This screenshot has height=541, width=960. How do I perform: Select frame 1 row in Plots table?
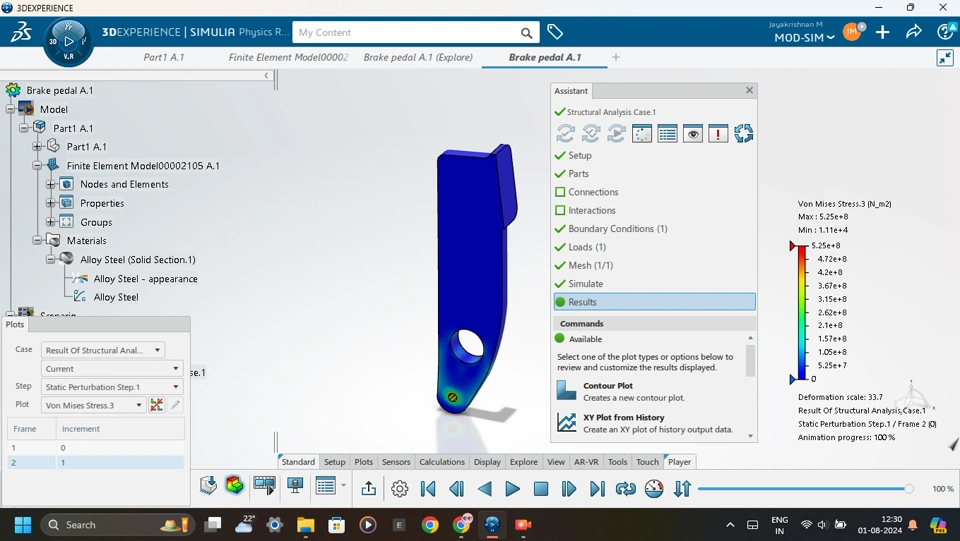96,448
